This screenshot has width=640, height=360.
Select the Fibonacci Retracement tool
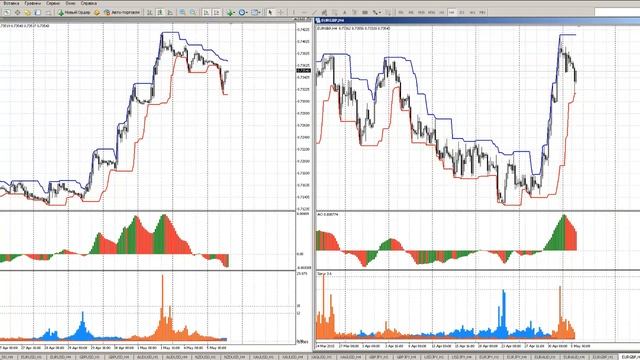(334, 13)
